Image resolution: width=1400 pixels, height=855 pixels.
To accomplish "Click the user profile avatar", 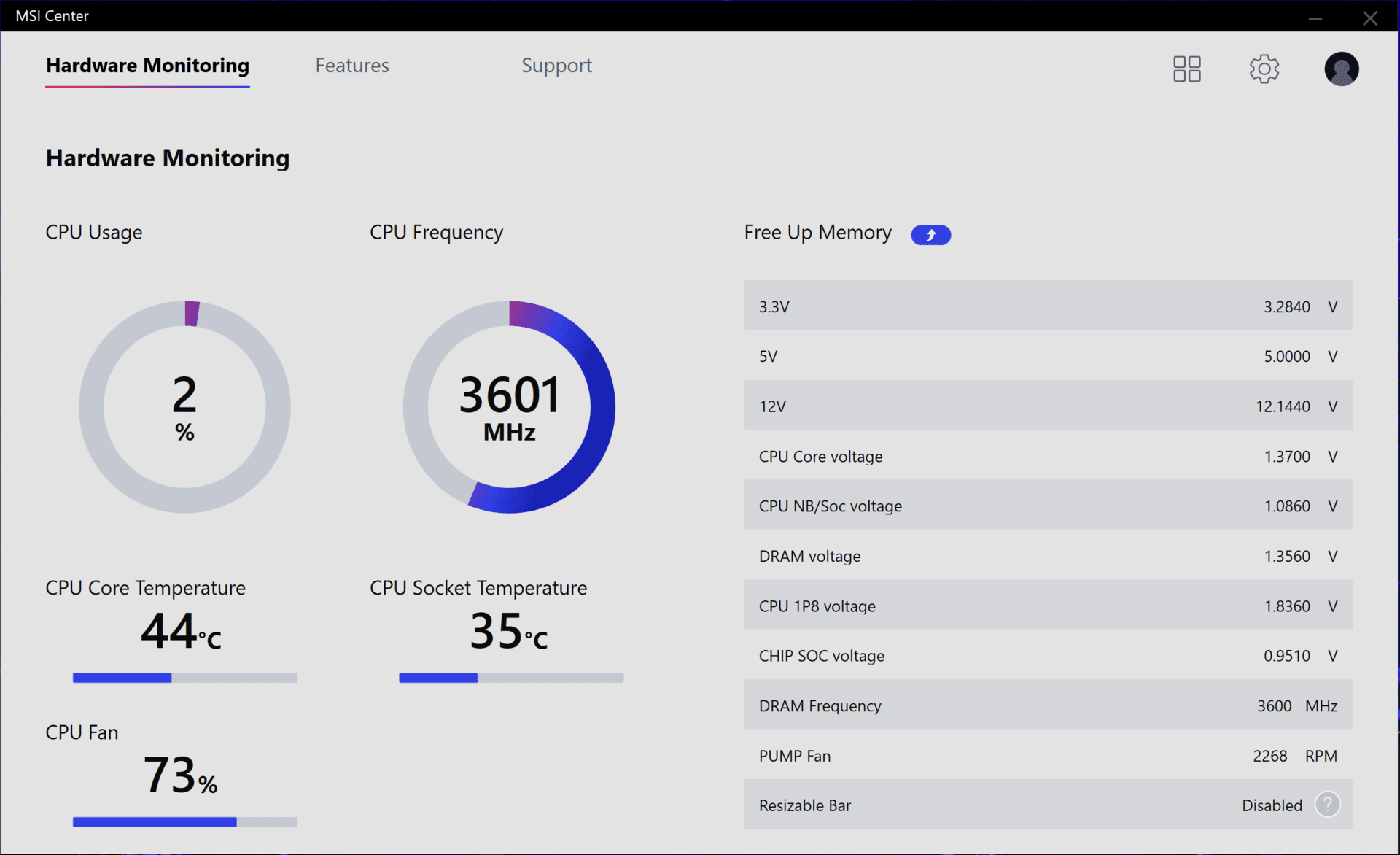I will coord(1341,69).
